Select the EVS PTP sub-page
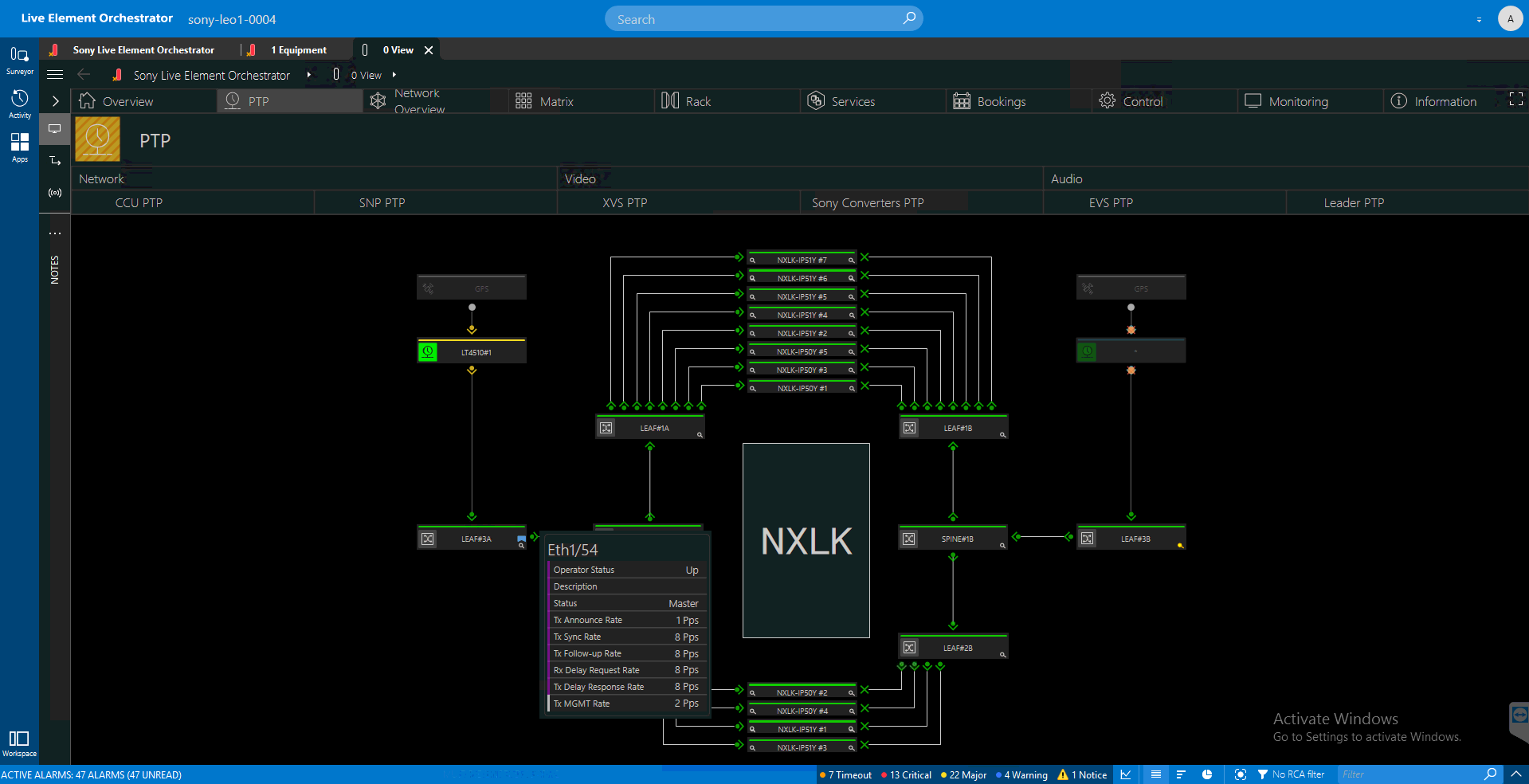The height and width of the screenshot is (784, 1529). (1165, 203)
